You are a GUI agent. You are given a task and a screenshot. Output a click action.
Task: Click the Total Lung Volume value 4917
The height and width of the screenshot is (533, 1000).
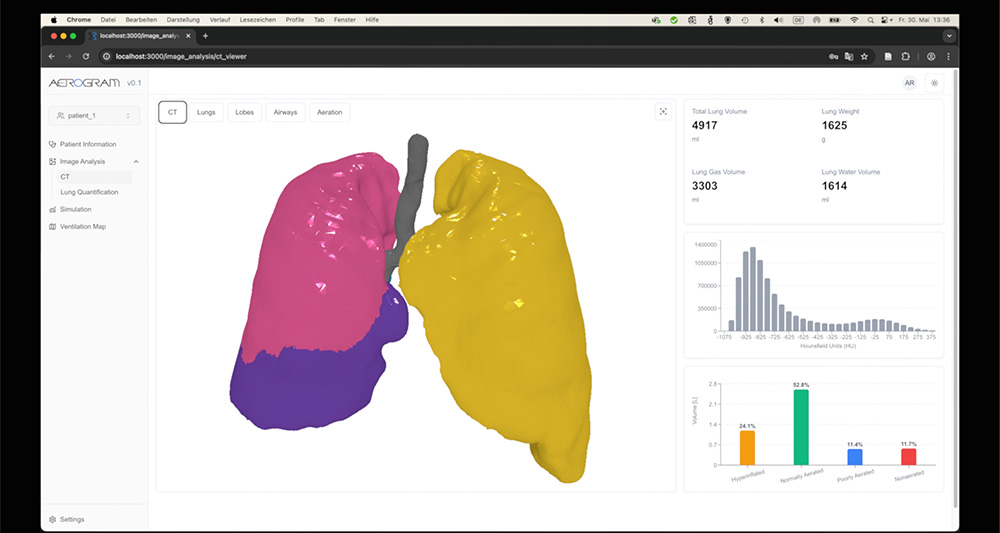[705, 126]
